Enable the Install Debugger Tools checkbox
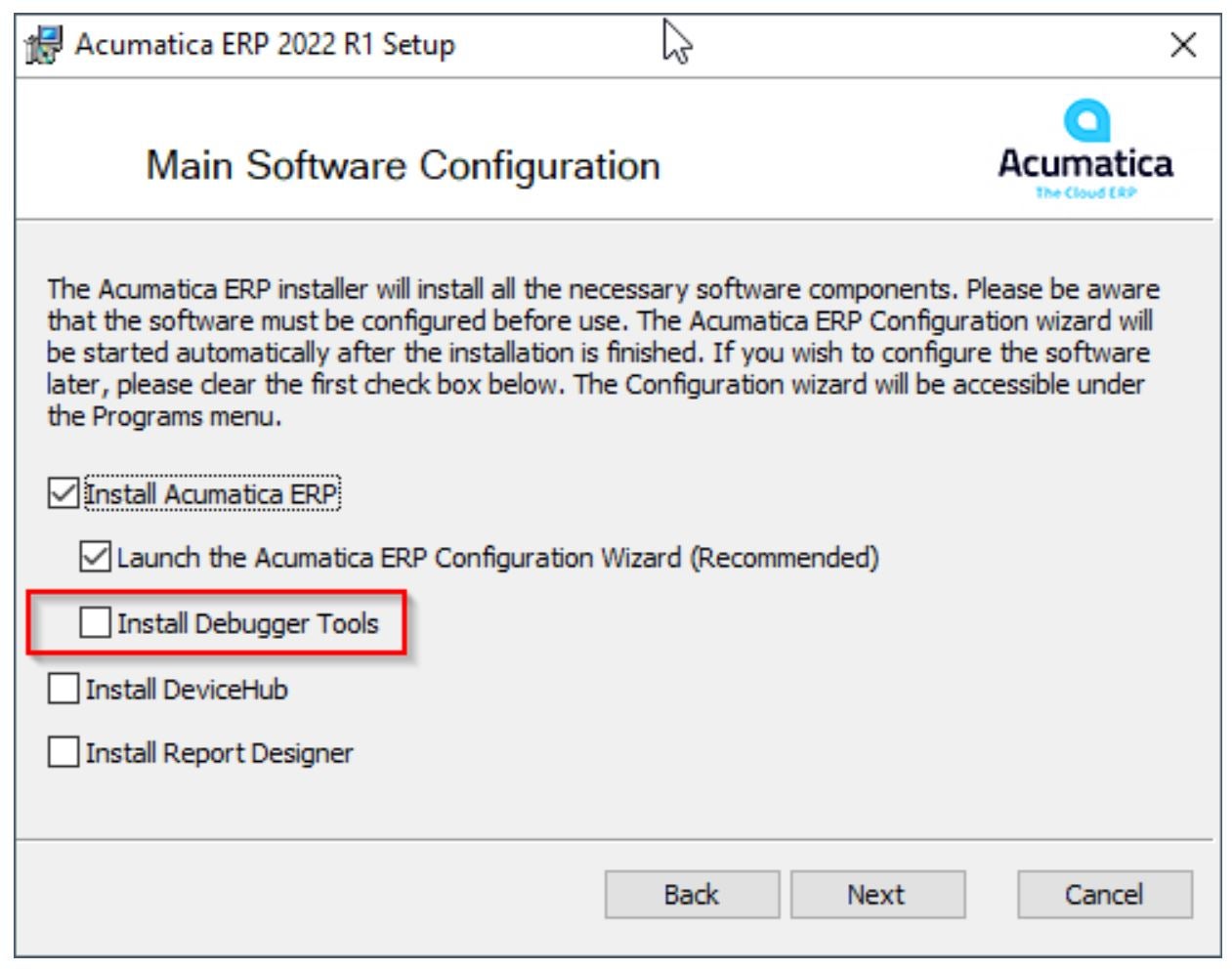This screenshot has height=970, width=1232. [96, 622]
